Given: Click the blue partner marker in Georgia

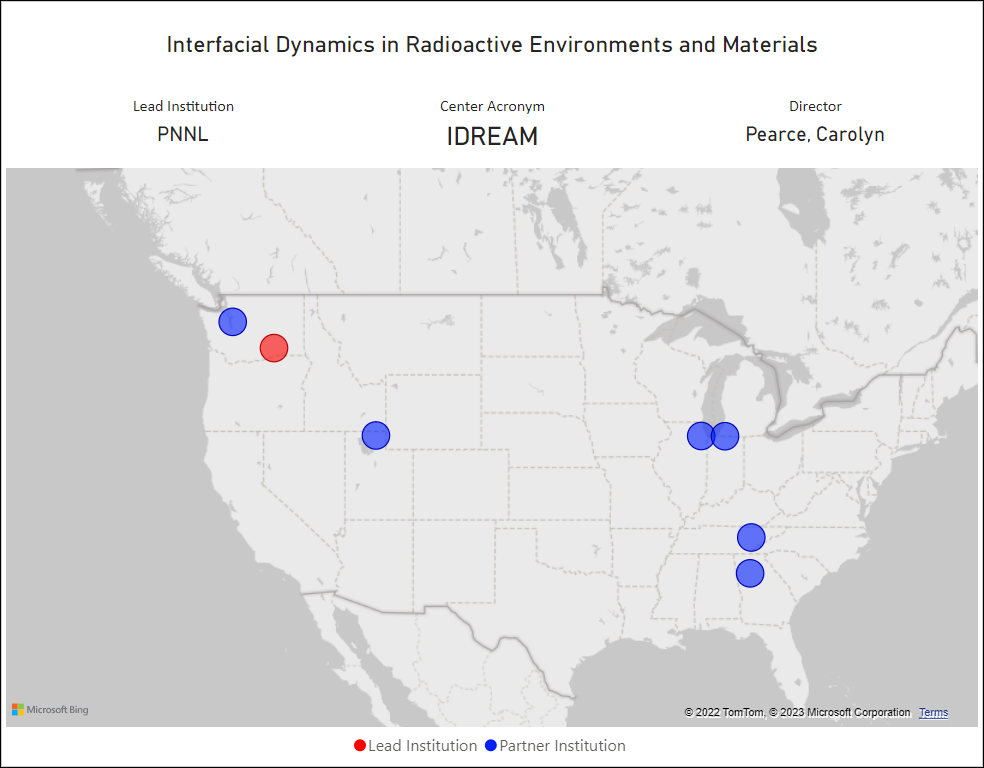Looking at the screenshot, I should point(749,573).
